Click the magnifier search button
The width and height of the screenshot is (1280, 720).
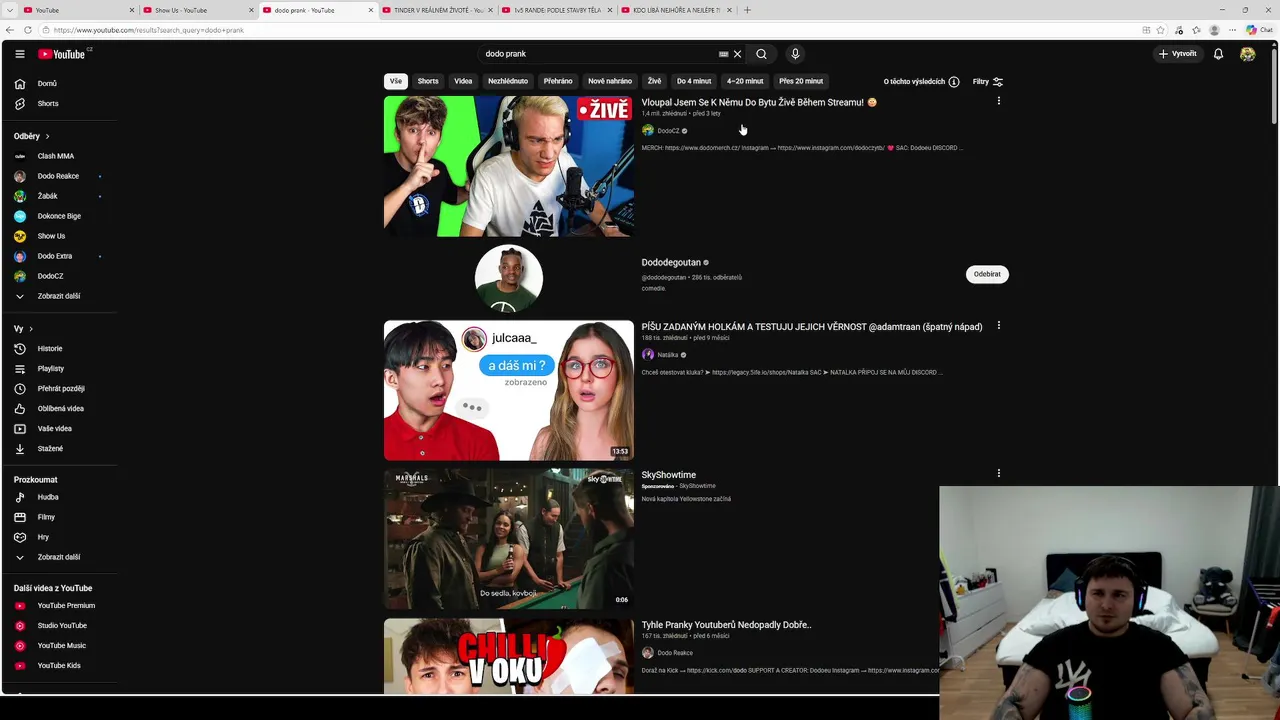pos(761,54)
